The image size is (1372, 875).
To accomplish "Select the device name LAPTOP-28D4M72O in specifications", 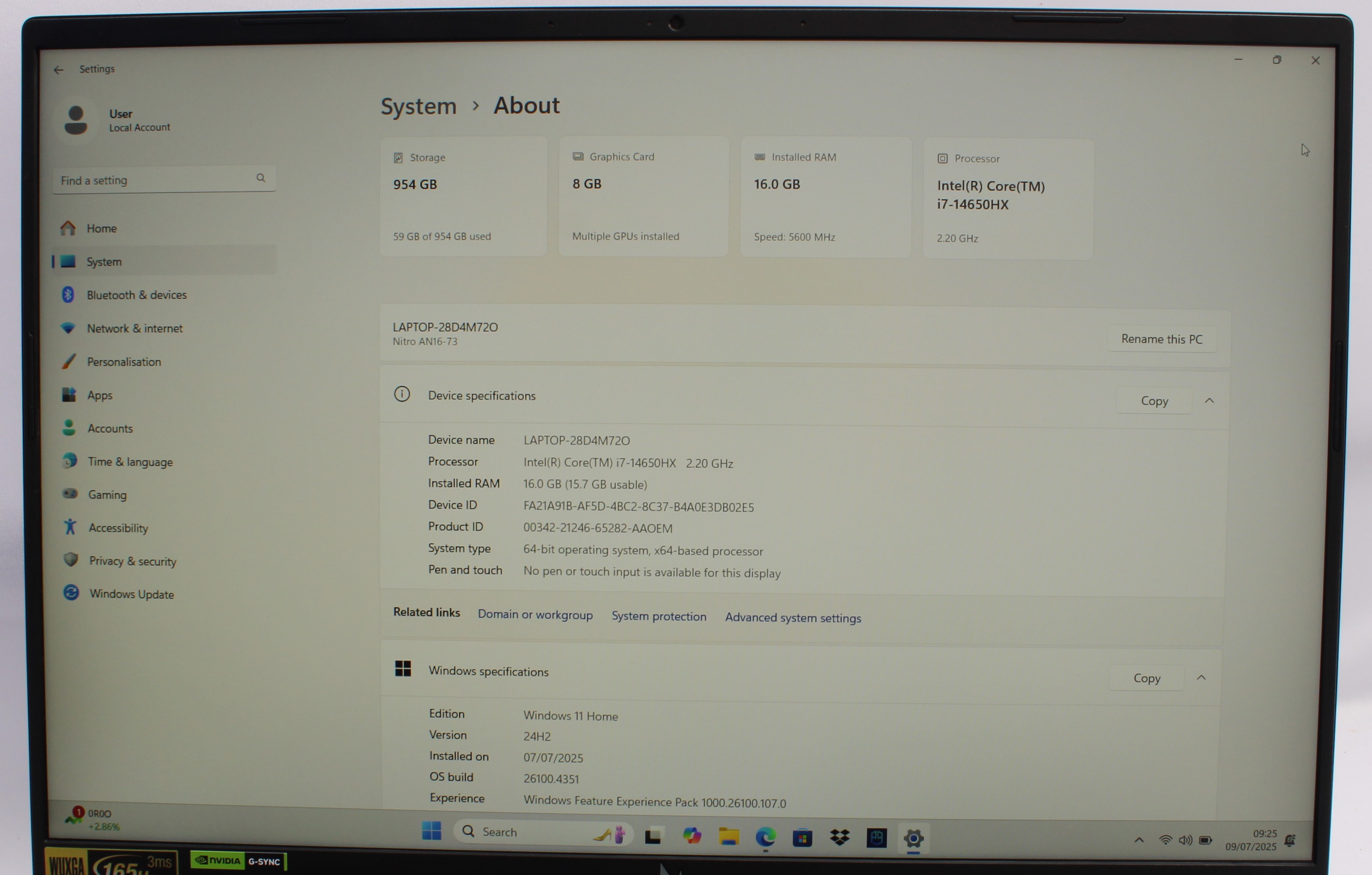I will [576, 441].
